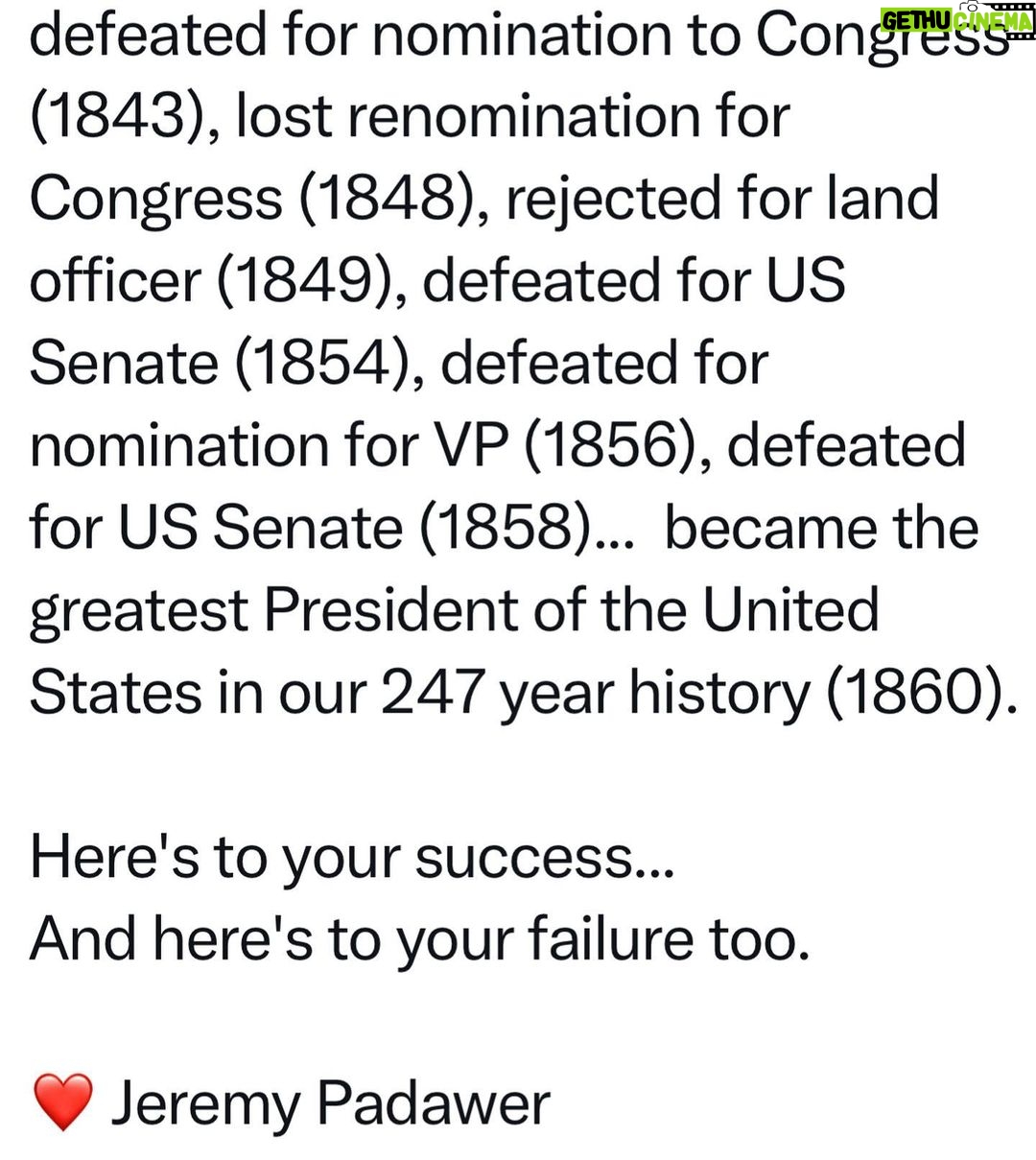The width and height of the screenshot is (1036, 1160).
Task: Click the red heart emoji
Action: point(62,1103)
